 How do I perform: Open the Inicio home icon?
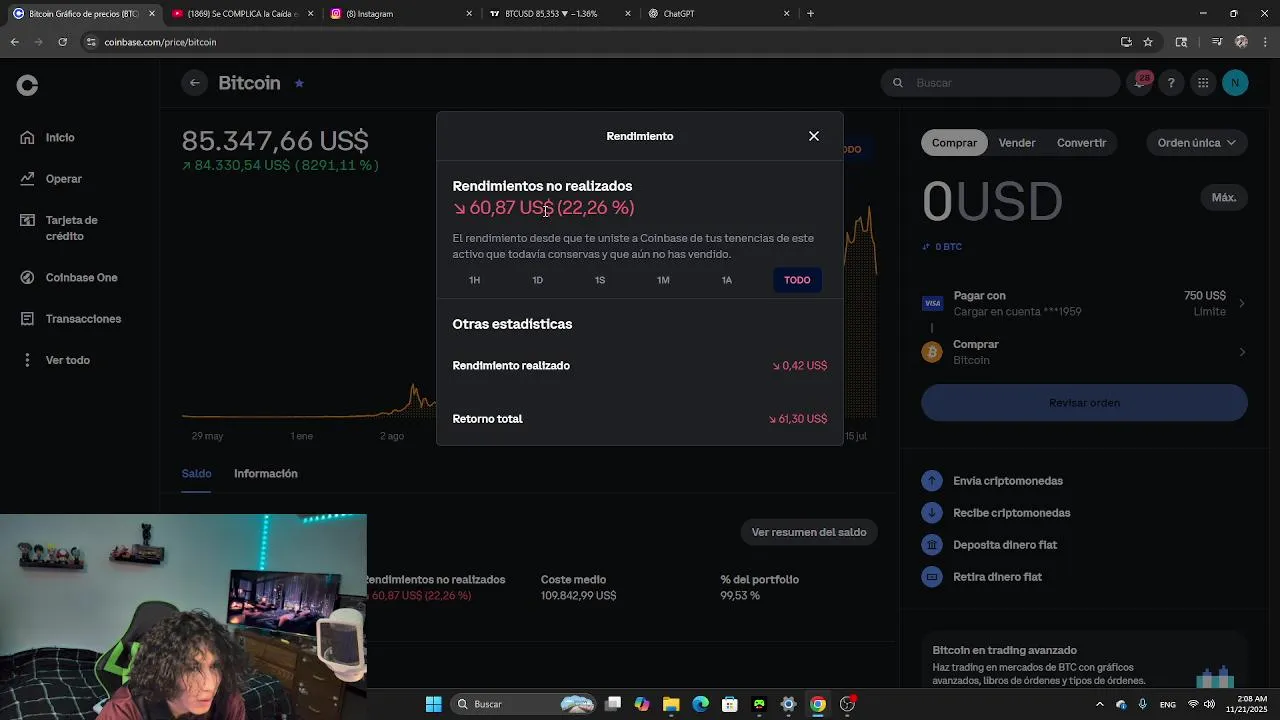(27, 137)
